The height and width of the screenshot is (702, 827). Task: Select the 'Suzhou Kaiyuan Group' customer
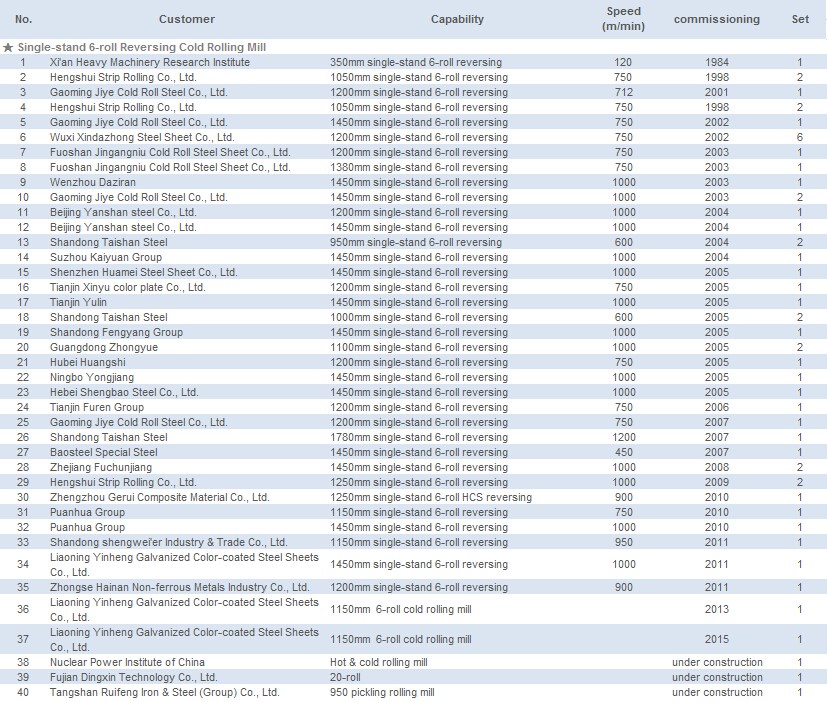click(x=106, y=257)
